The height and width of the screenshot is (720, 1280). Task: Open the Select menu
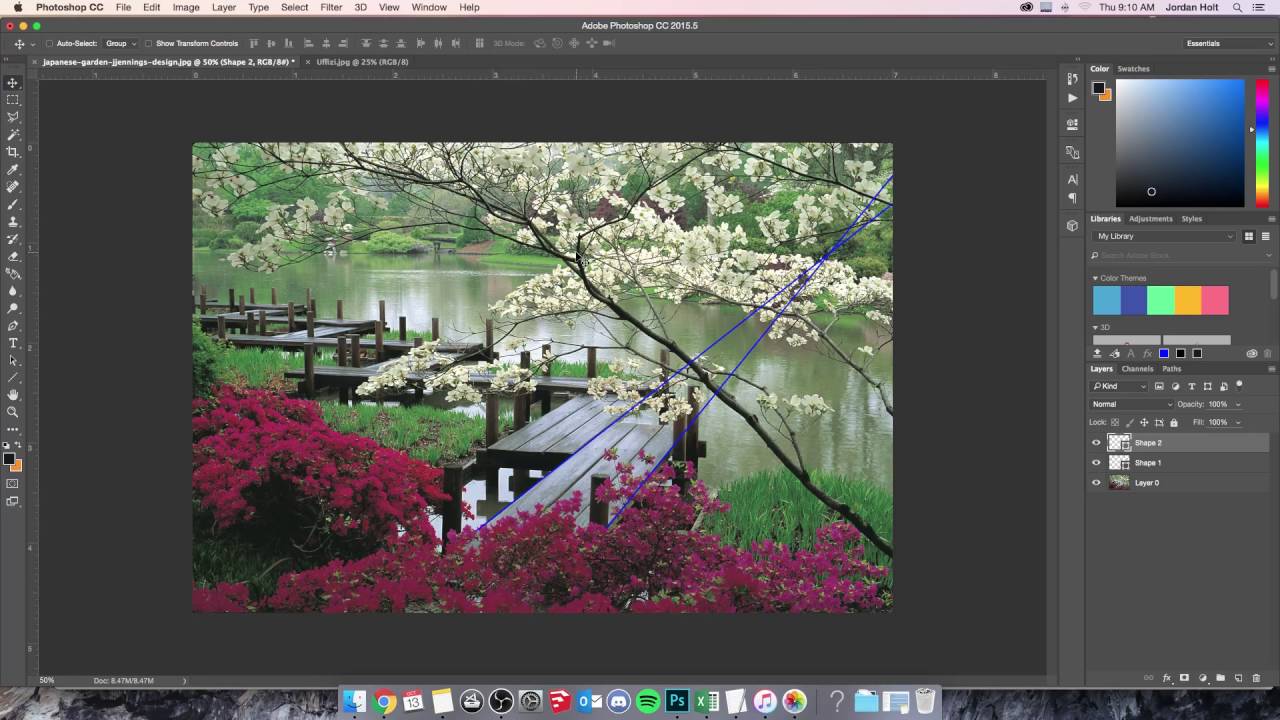pyautogui.click(x=294, y=7)
